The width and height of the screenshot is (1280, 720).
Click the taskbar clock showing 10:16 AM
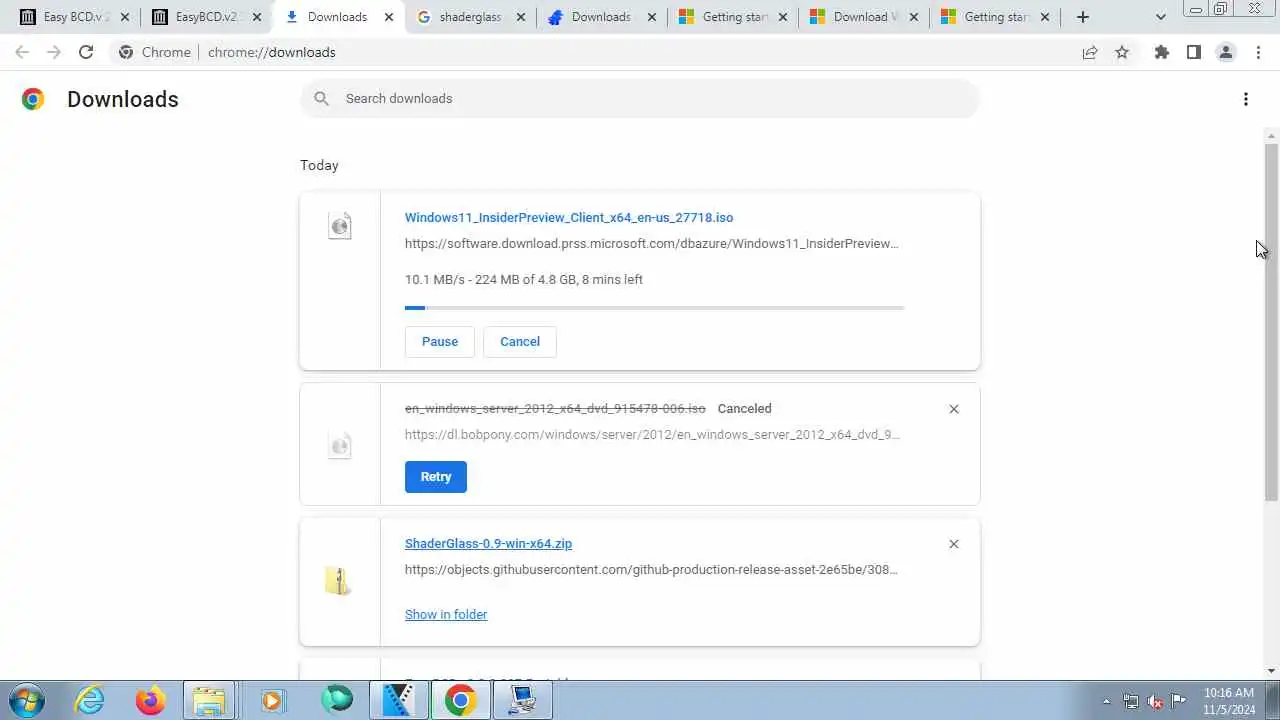click(x=1229, y=701)
